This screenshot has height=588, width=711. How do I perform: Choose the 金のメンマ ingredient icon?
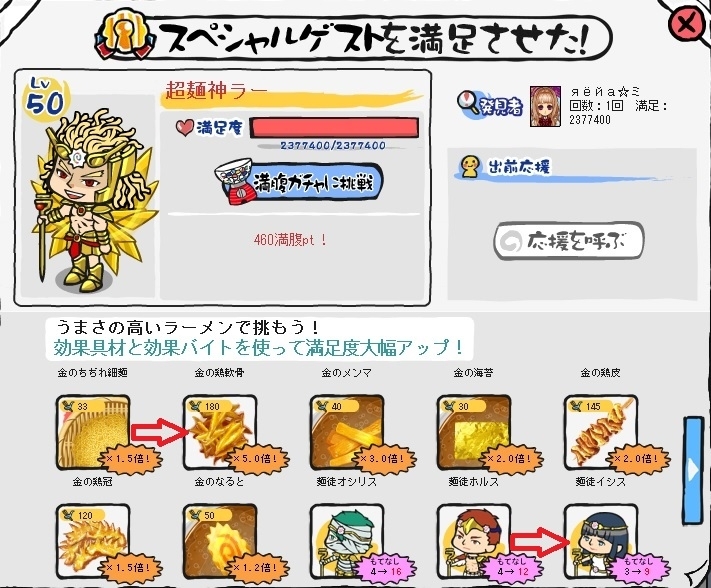(x=347, y=432)
